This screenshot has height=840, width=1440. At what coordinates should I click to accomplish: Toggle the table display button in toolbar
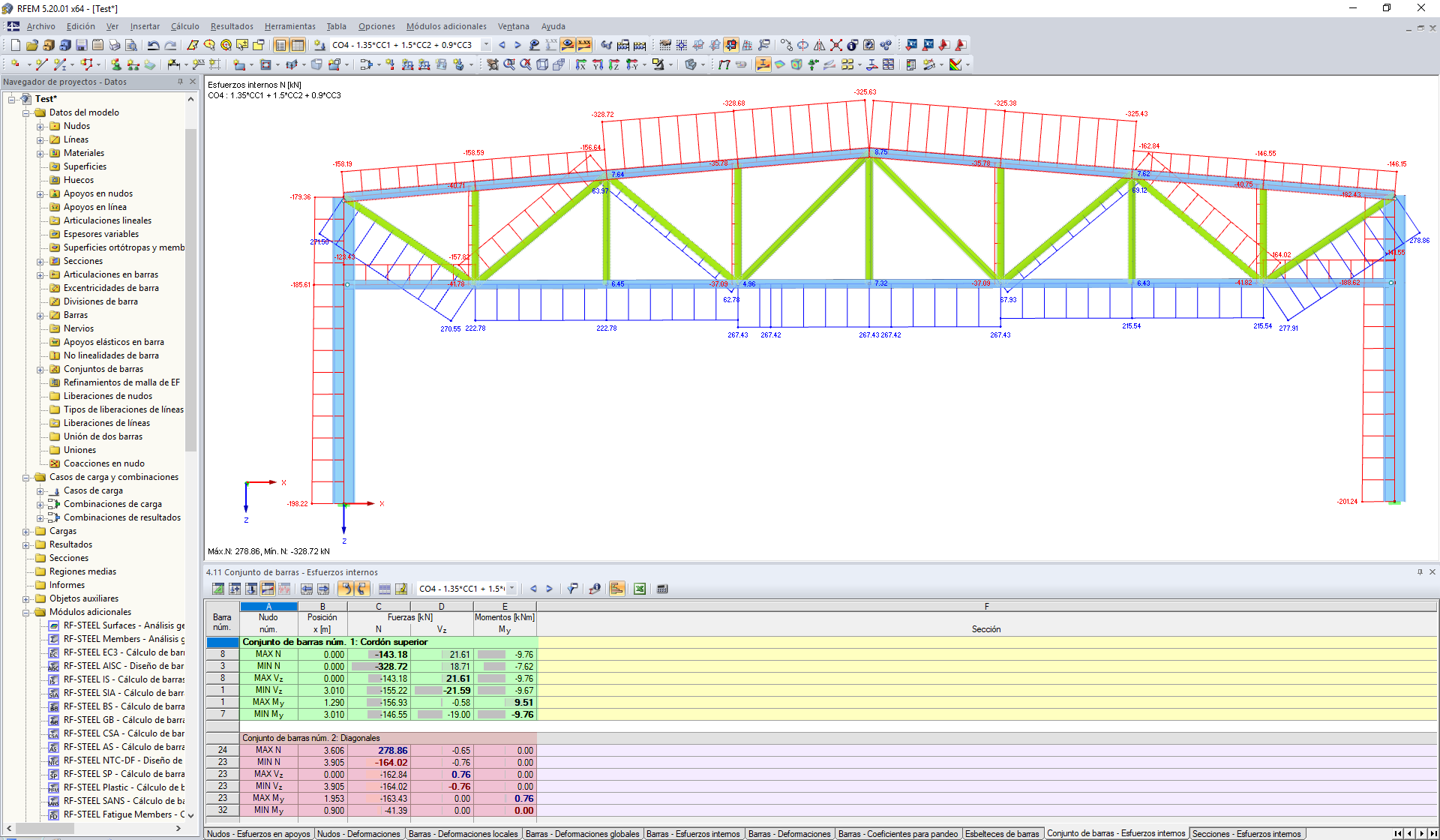click(298, 45)
